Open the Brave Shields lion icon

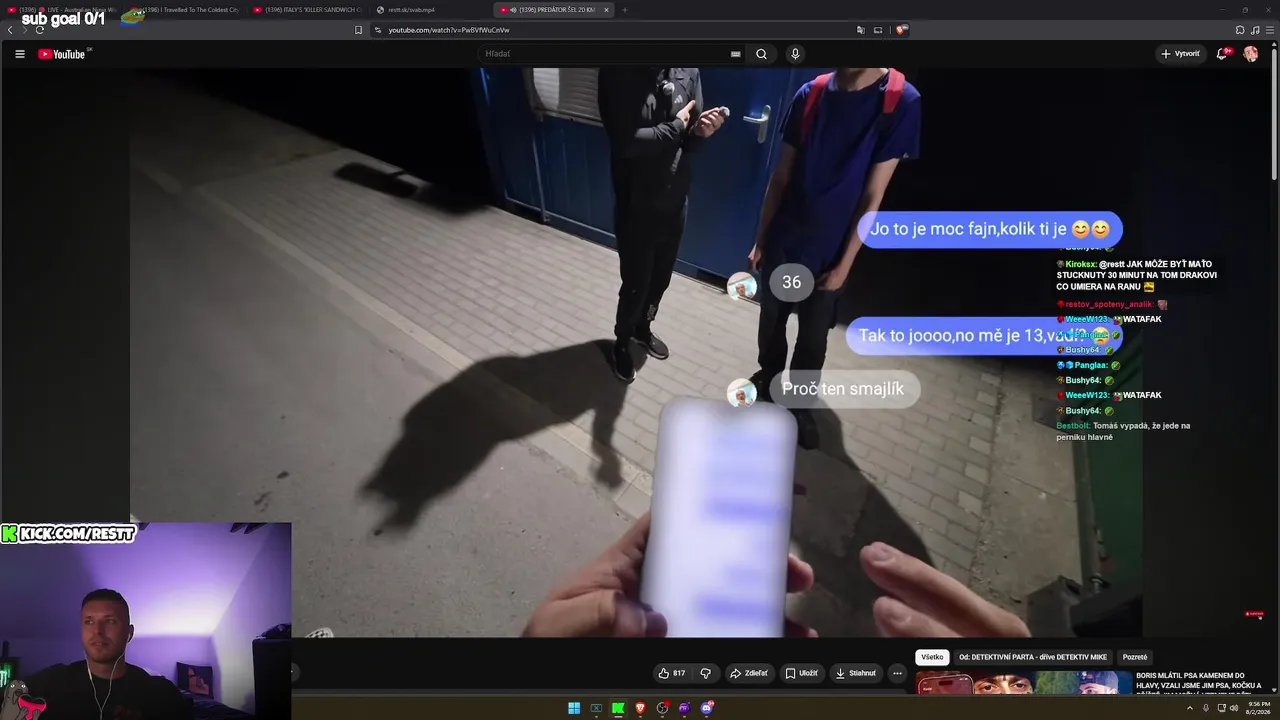click(x=901, y=30)
